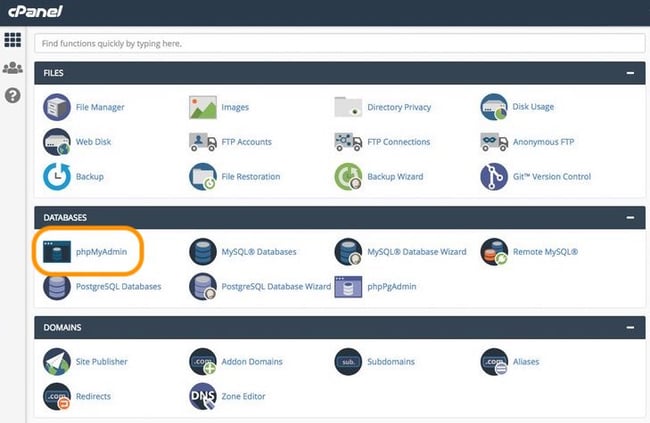
Task: Click the MySQL Databases icon
Action: click(x=203, y=252)
